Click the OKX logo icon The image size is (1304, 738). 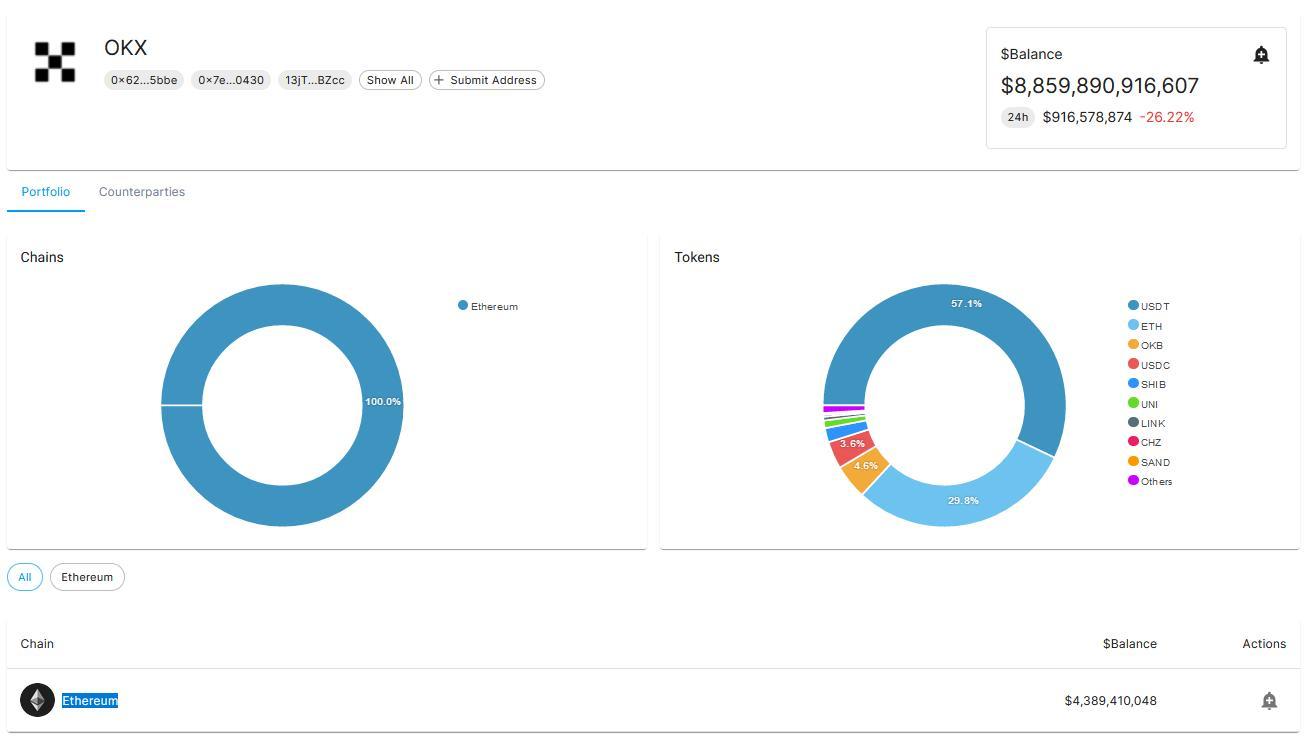(x=55, y=62)
